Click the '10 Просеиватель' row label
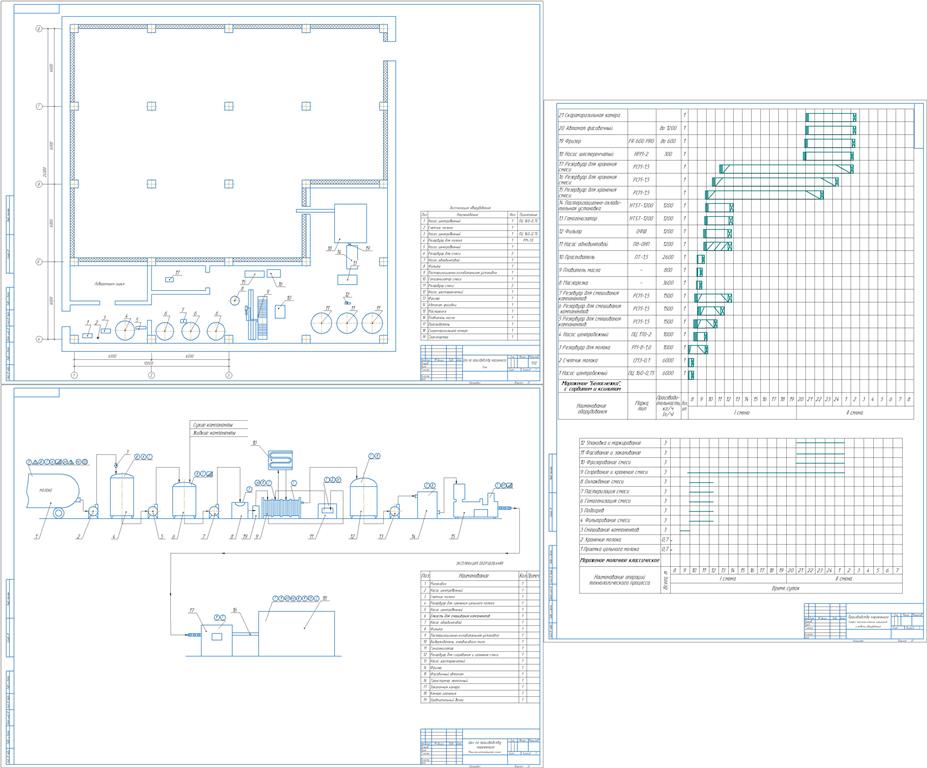The width and height of the screenshot is (927, 768). pyautogui.click(x=577, y=257)
